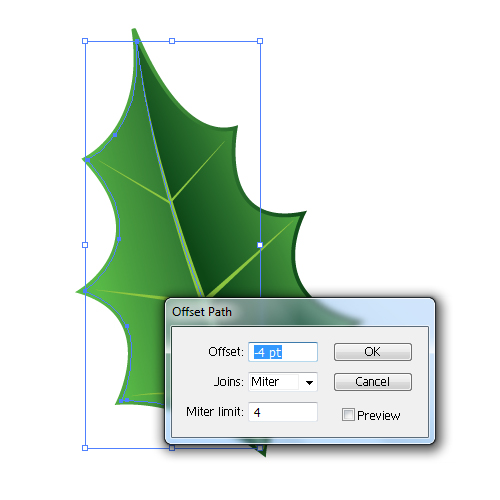
Task: Click the top-right corner bounding box handle
Action: coord(260,41)
